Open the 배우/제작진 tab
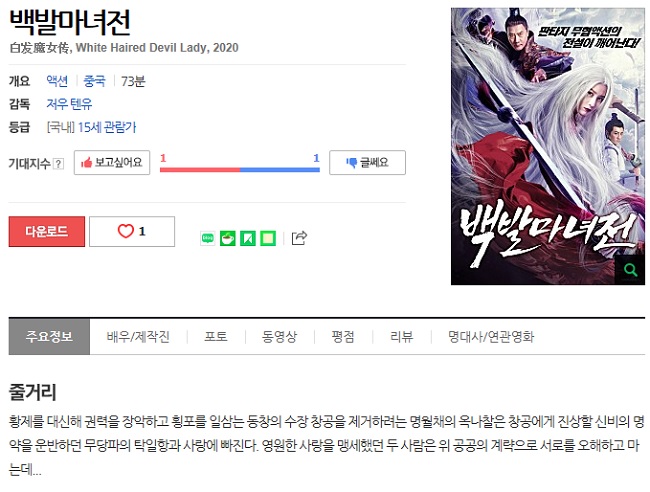650x492 pixels. [x=138, y=337]
